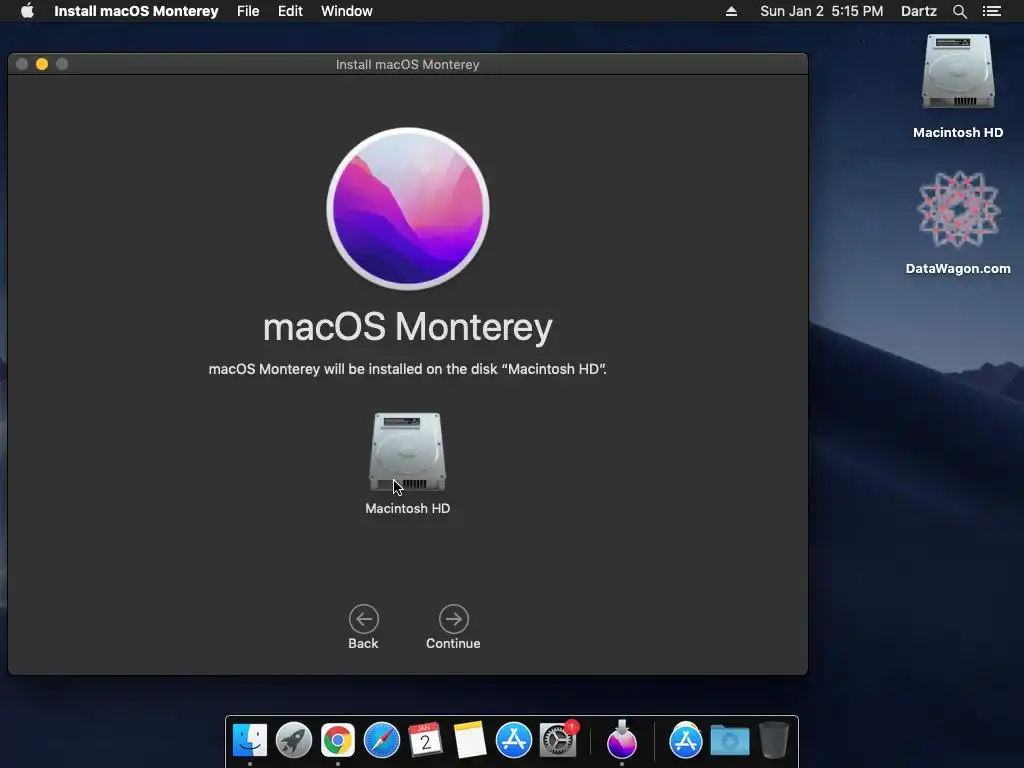Select DataWagon.com desktop icon

958,209
